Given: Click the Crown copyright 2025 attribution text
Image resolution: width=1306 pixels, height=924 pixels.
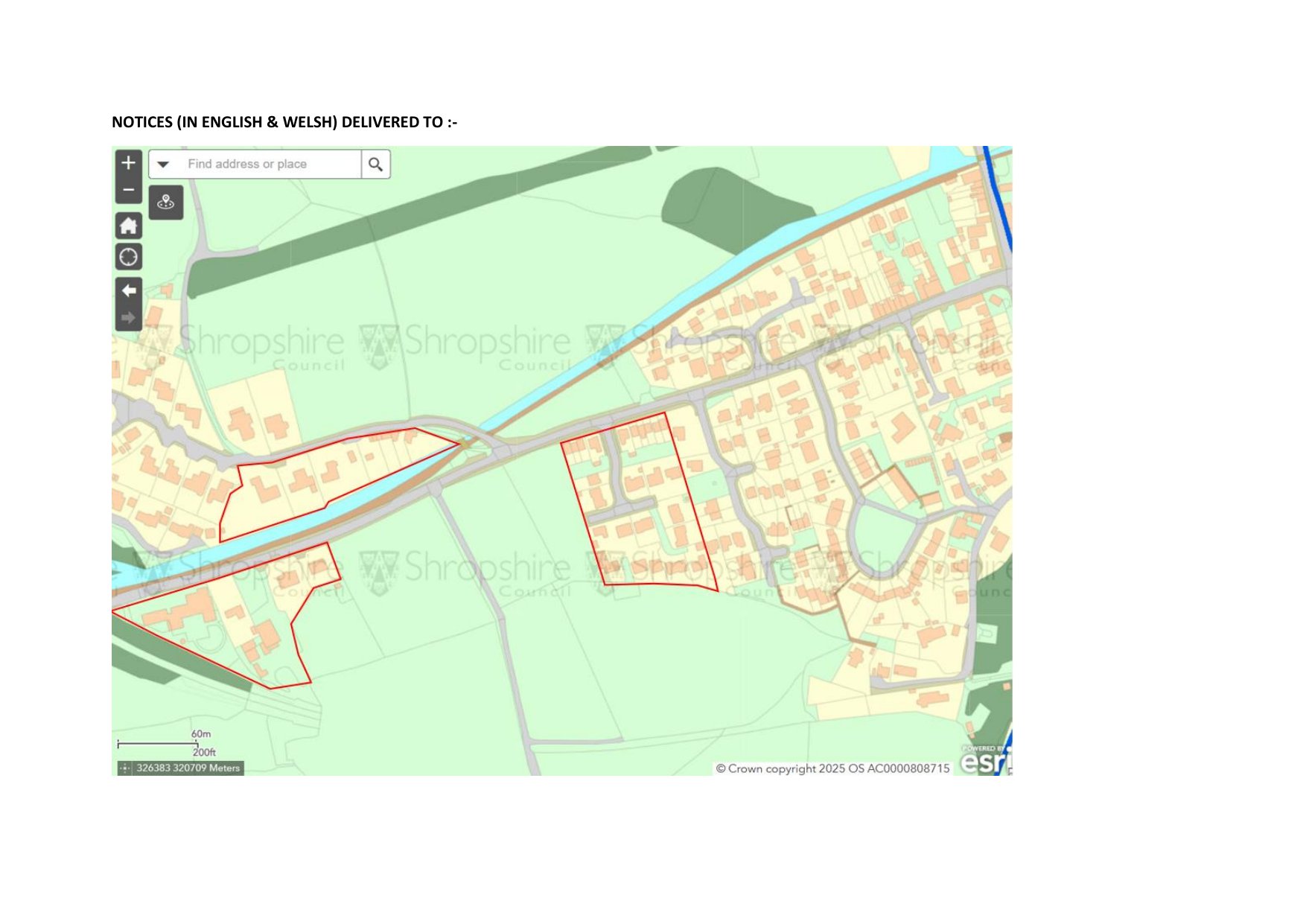Looking at the screenshot, I should pos(832,768).
